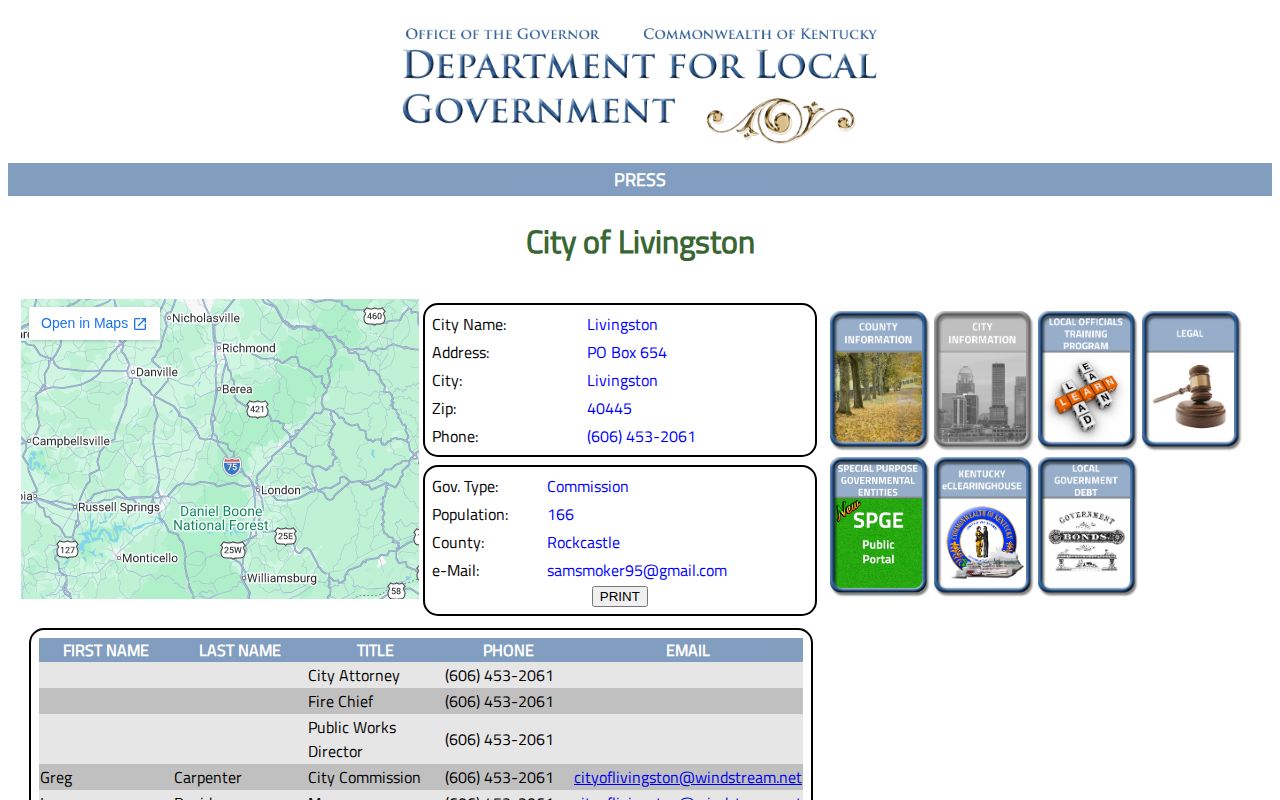
Task: Click the Fire Chief phone number
Action: click(x=499, y=702)
